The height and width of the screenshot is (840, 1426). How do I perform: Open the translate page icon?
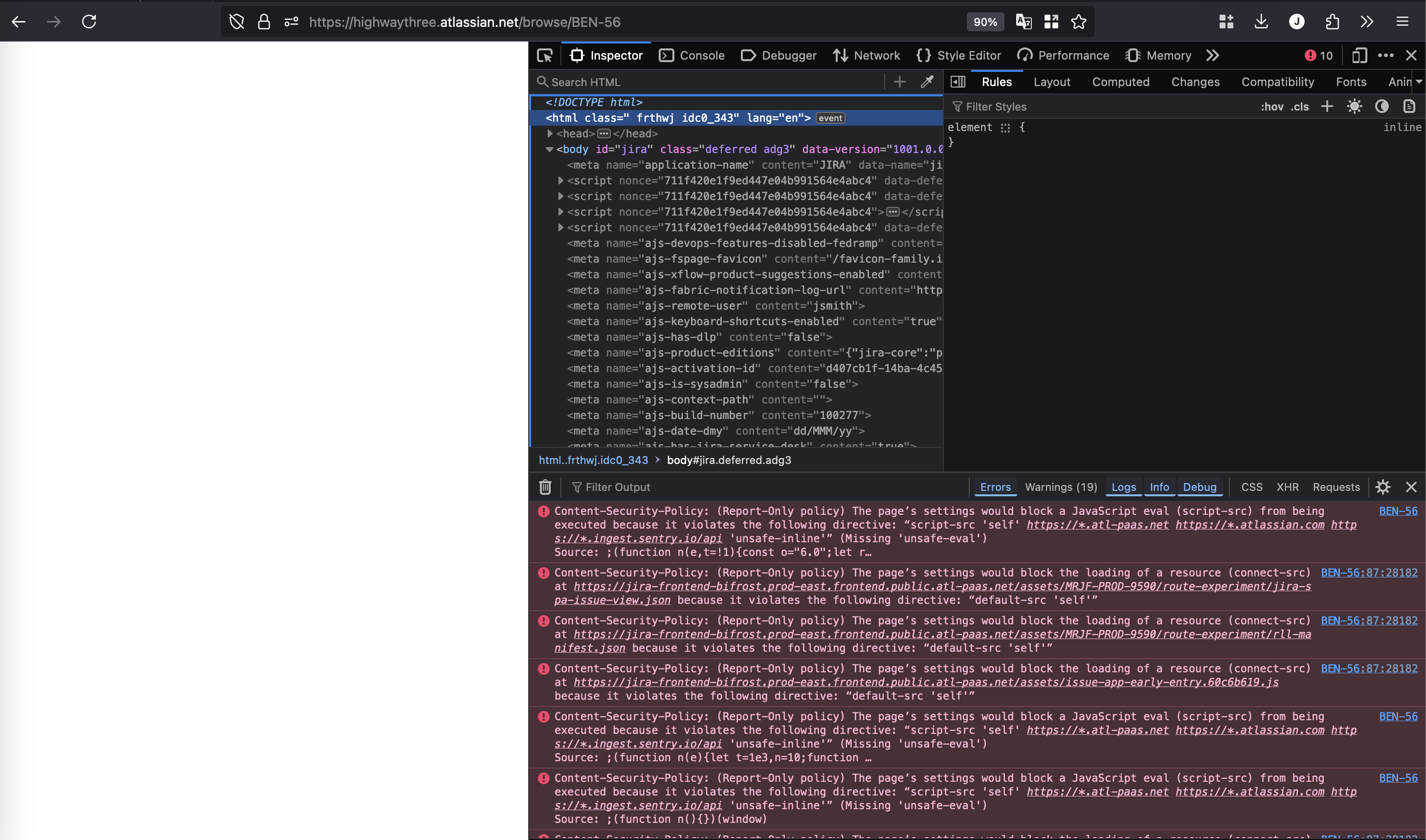click(x=1024, y=22)
